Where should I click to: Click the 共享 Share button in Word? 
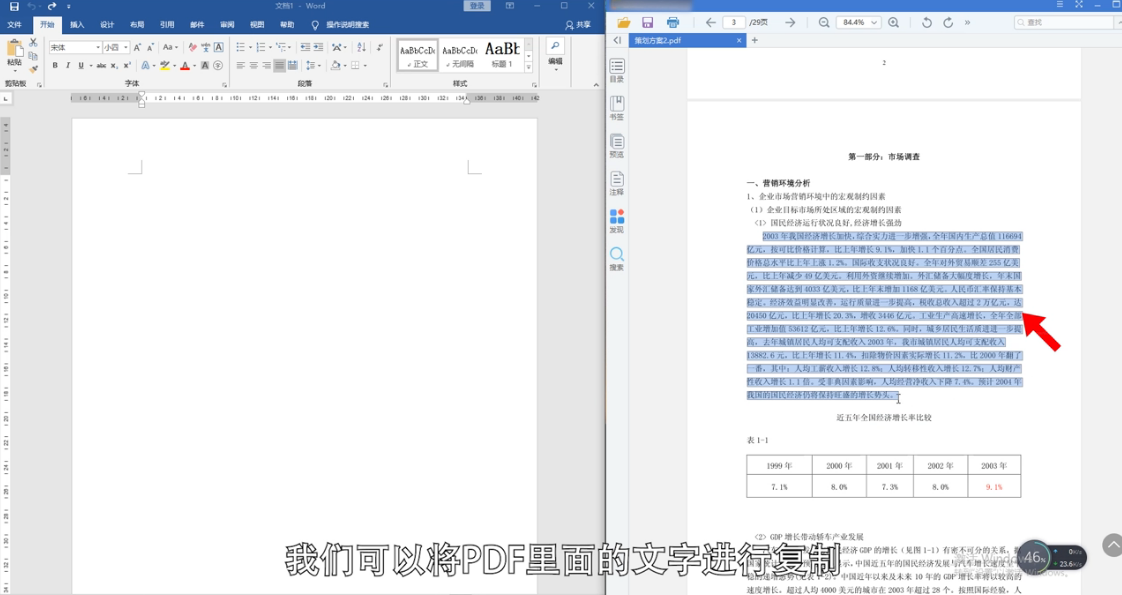point(578,24)
